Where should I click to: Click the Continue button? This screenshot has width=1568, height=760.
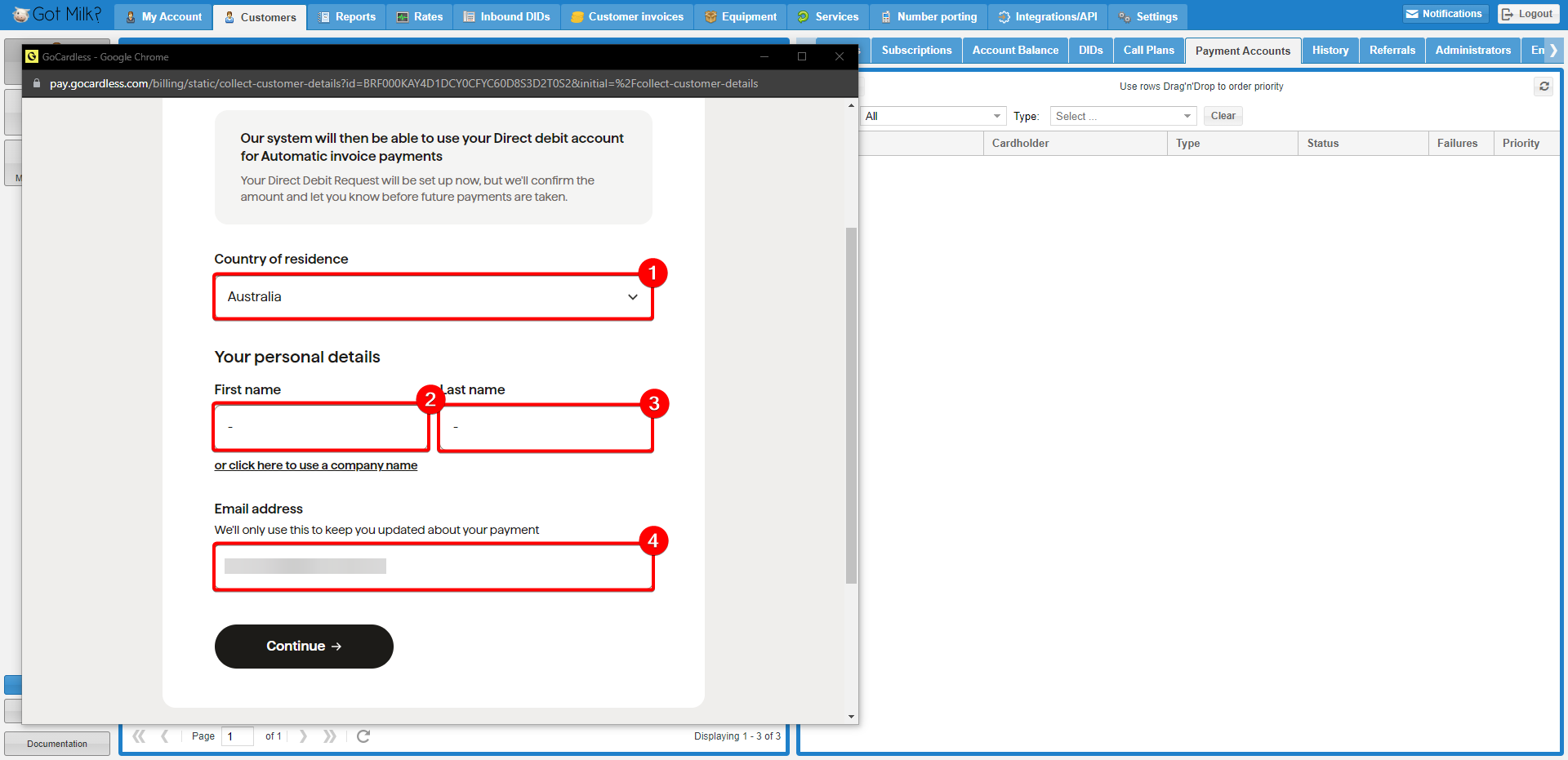(x=304, y=647)
